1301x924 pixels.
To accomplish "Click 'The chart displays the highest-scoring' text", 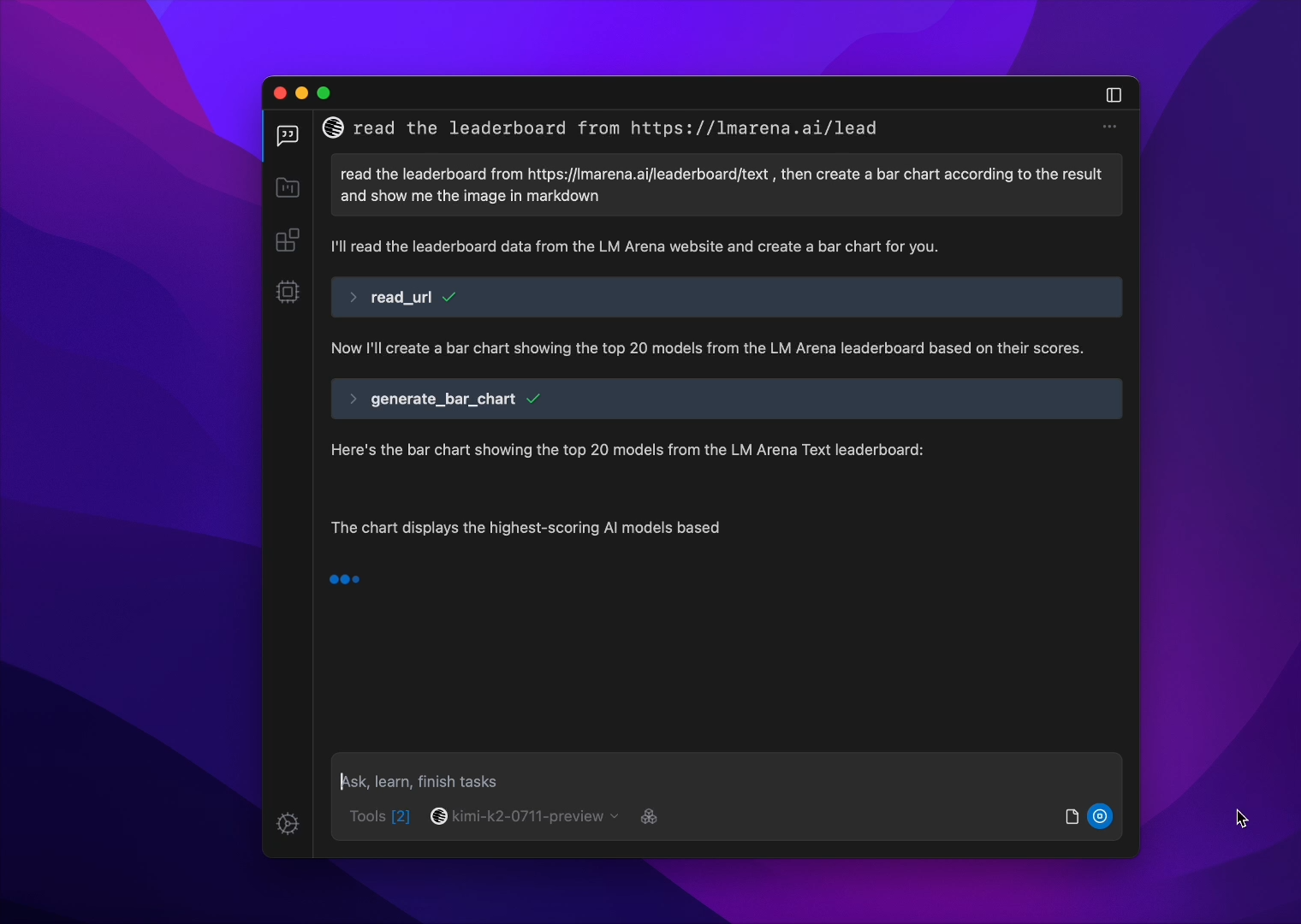I will click(x=526, y=528).
